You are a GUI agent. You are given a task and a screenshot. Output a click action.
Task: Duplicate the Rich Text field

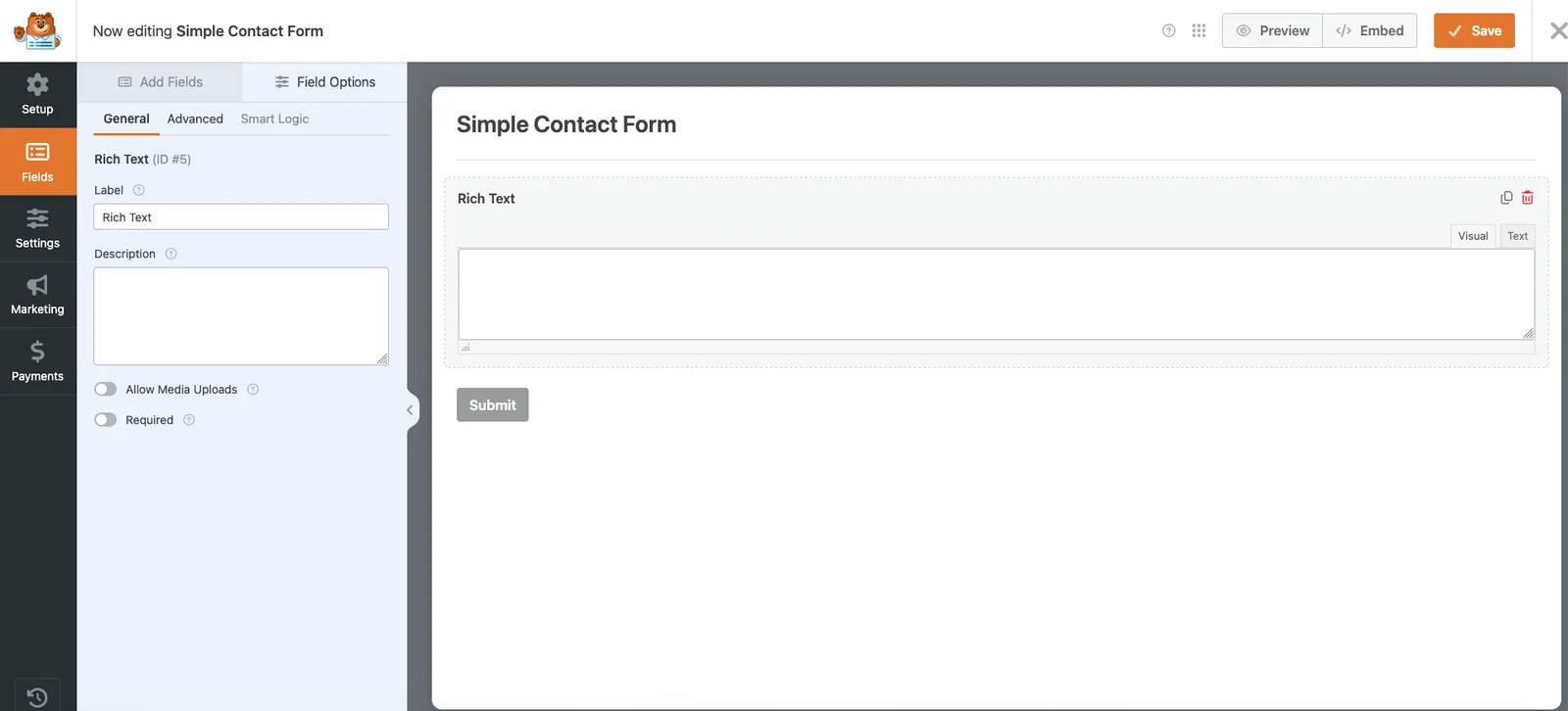pyautogui.click(x=1506, y=198)
